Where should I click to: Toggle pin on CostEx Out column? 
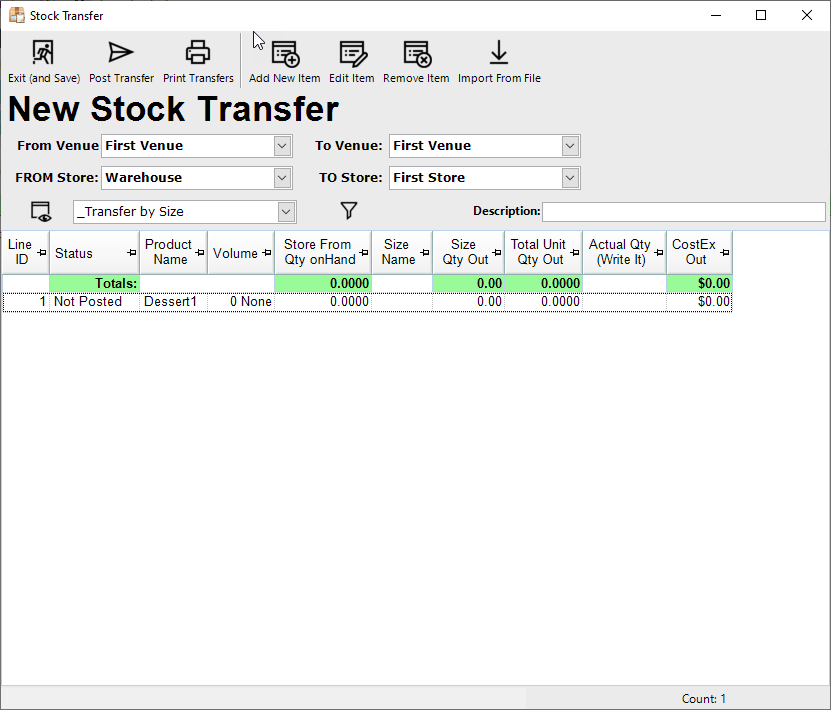pyautogui.click(x=725, y=253)
